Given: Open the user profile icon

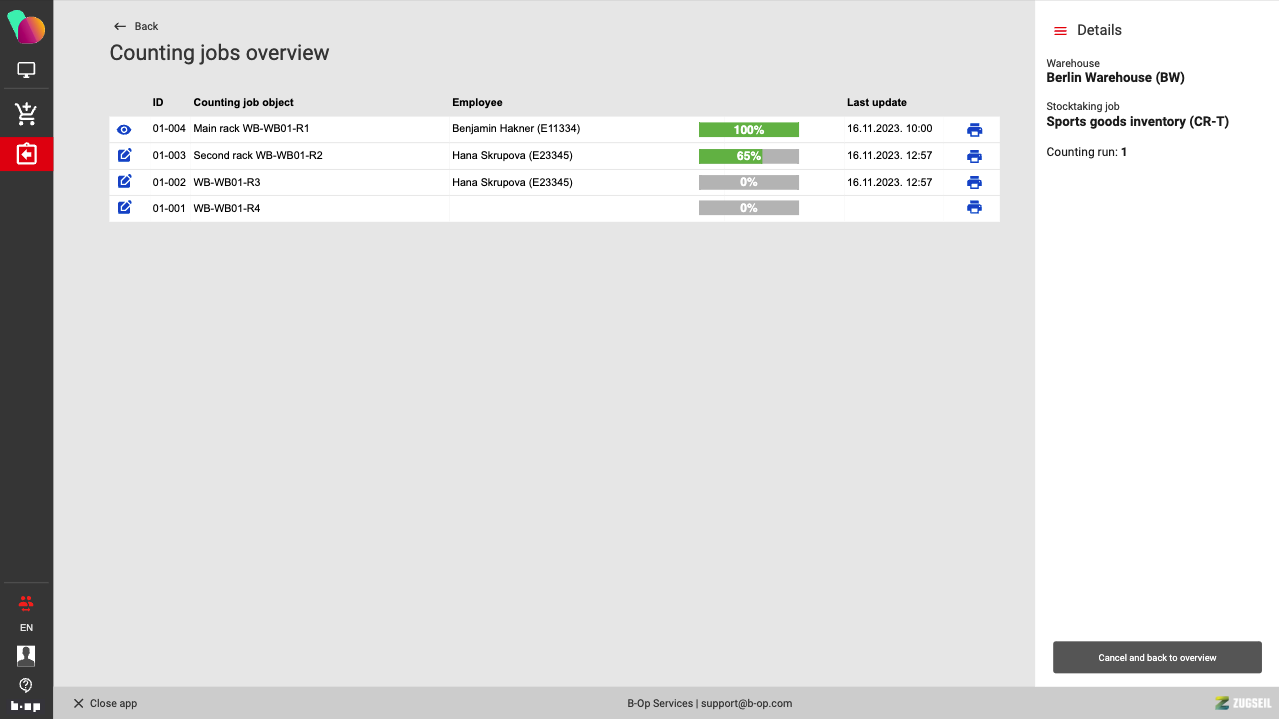Looking at the screenshot, I should pyautogui.click(x=26, y=655).
